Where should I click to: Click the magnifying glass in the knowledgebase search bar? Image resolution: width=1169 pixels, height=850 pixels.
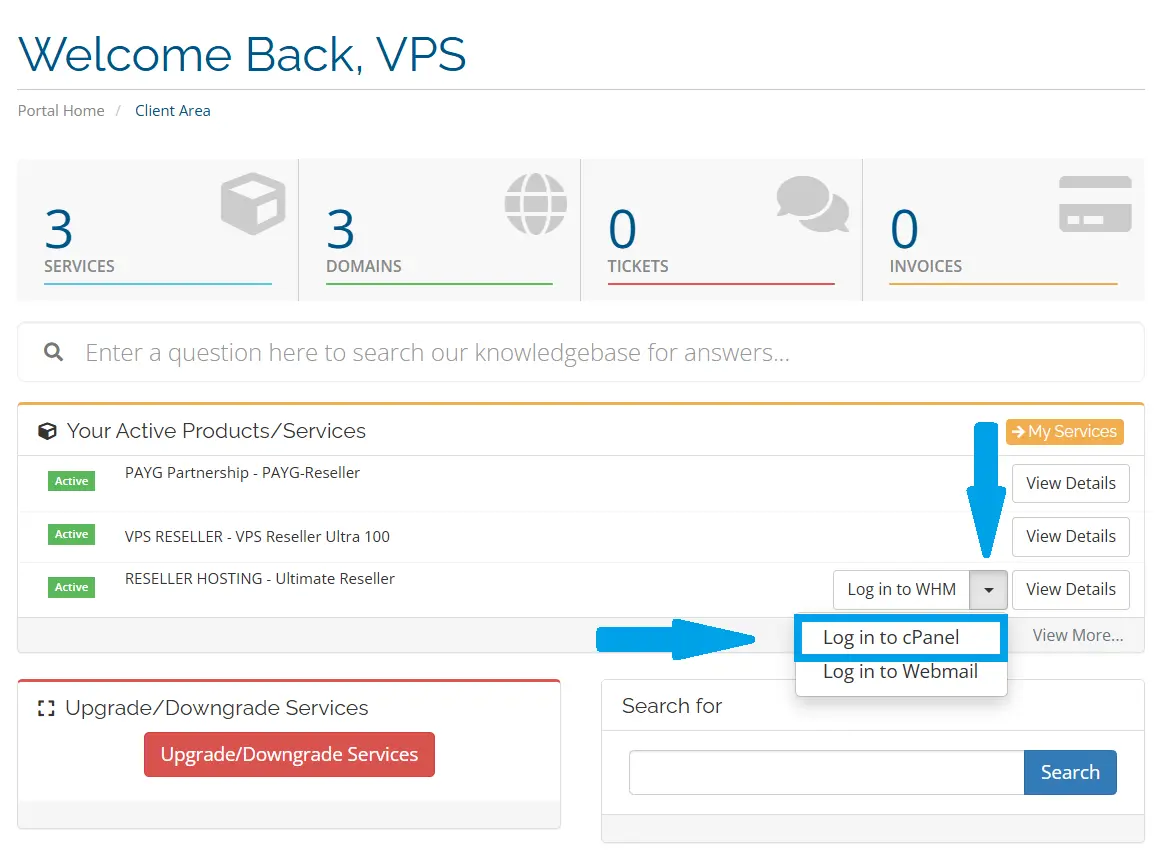[x=53, y=352]
